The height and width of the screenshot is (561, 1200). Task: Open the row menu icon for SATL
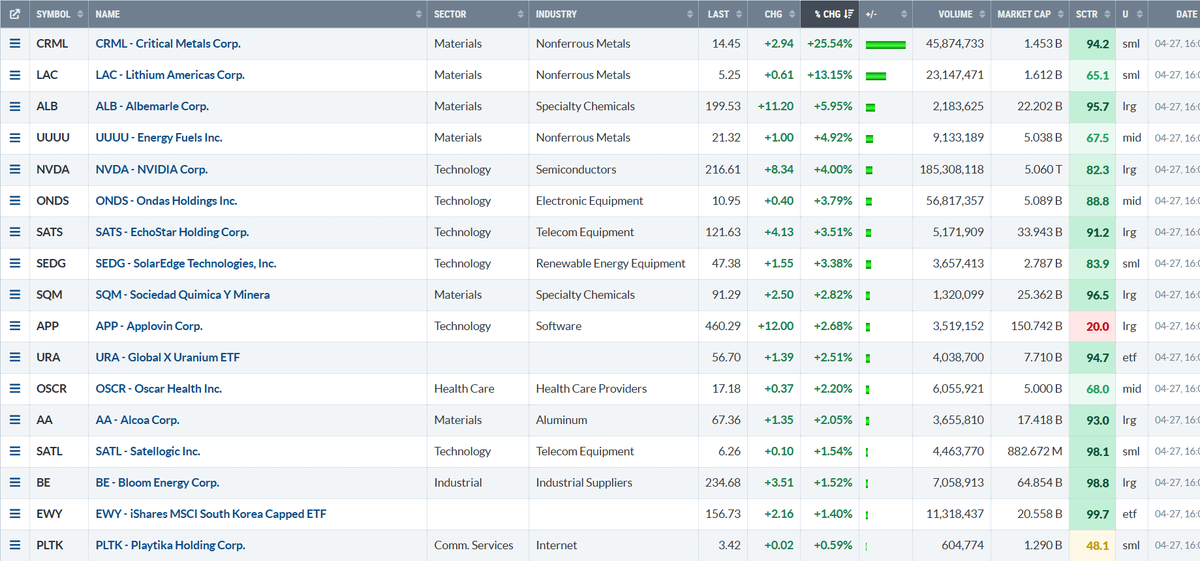(x=15, y=451)
